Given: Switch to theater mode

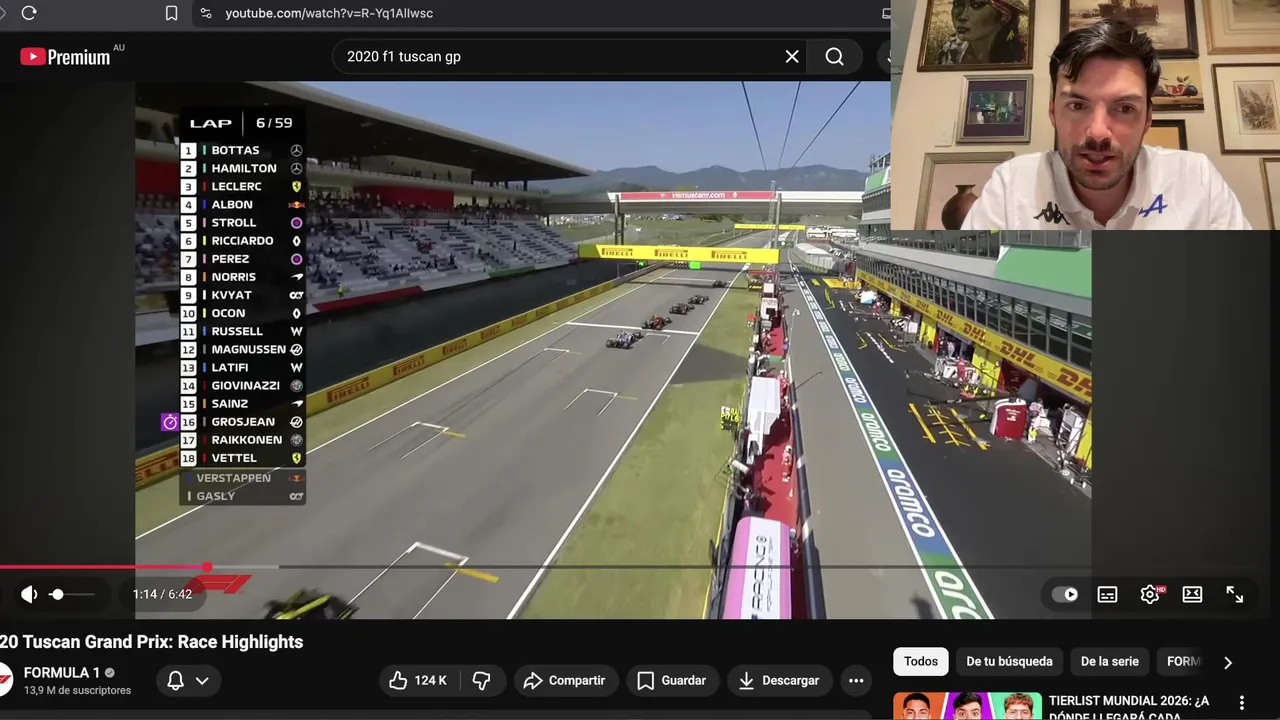Looking at the screenshot, I should click(x=1192, y=594).
